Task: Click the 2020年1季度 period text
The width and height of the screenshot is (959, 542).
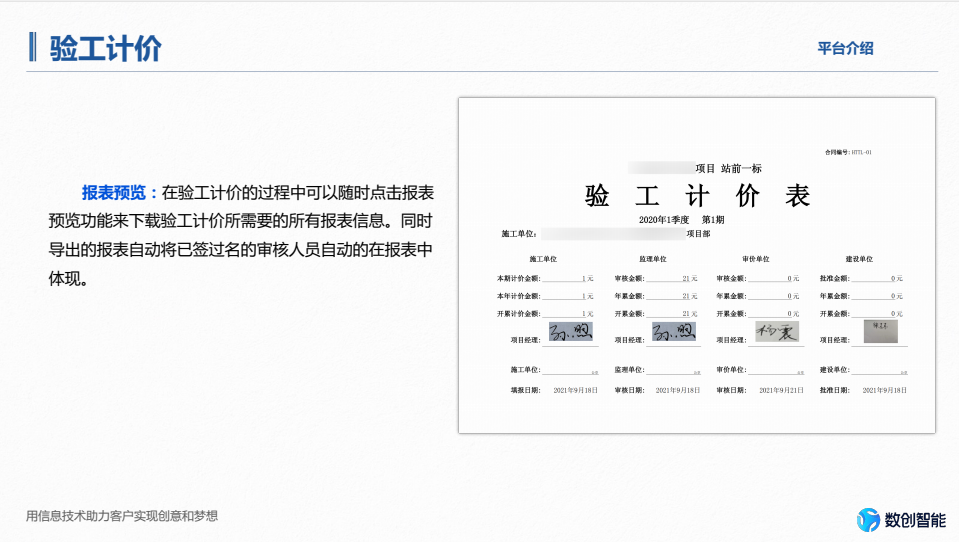Action: tap(663, 219)
